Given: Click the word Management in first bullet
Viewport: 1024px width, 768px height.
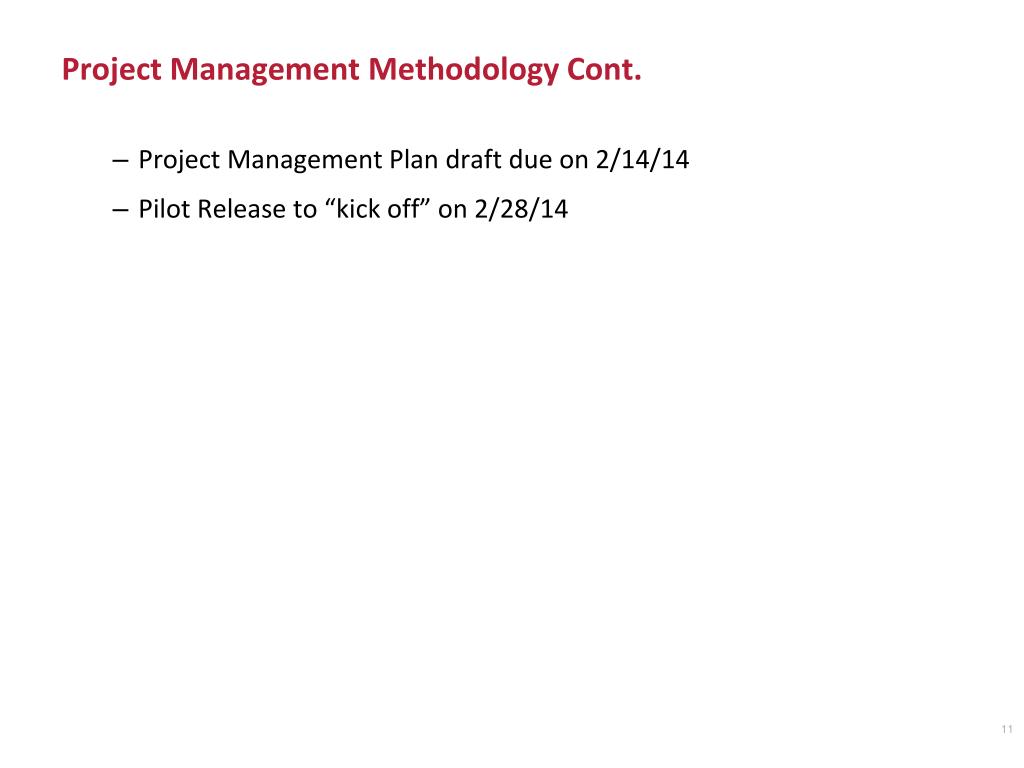Looking at the screenshot, I should coord(304,161).
